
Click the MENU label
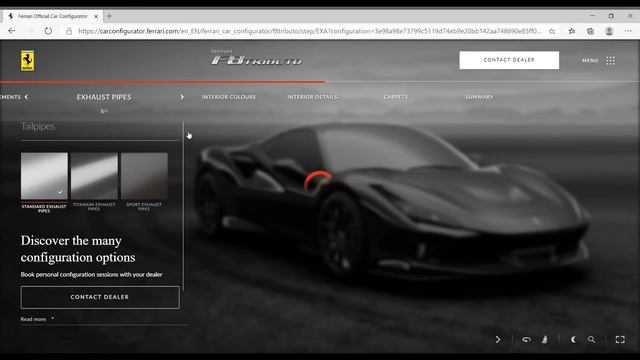coord(590,60)
